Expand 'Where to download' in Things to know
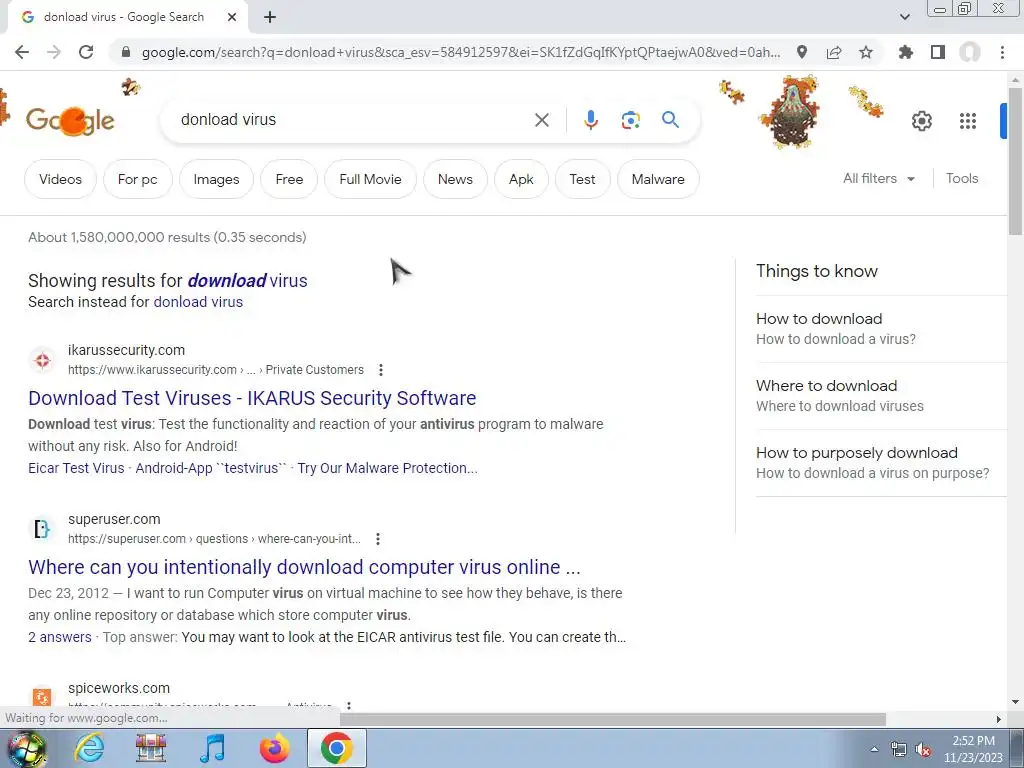 [880, 396]
